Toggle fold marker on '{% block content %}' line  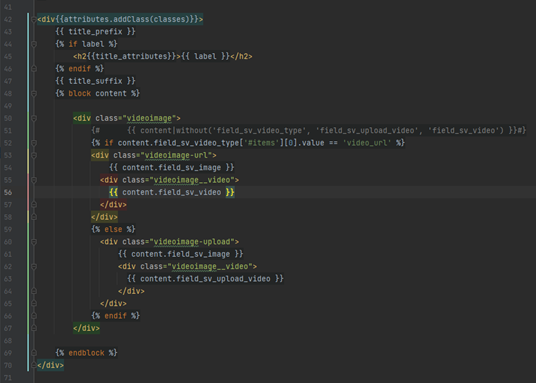click(x=34, y=93)
